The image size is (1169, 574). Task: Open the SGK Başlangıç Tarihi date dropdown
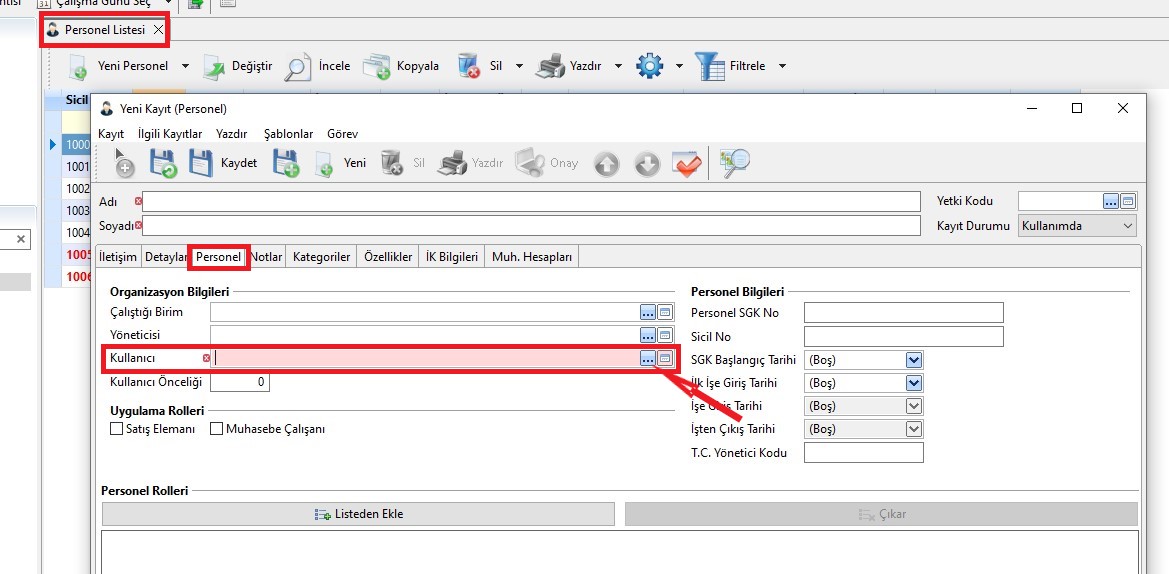(913, 359)
